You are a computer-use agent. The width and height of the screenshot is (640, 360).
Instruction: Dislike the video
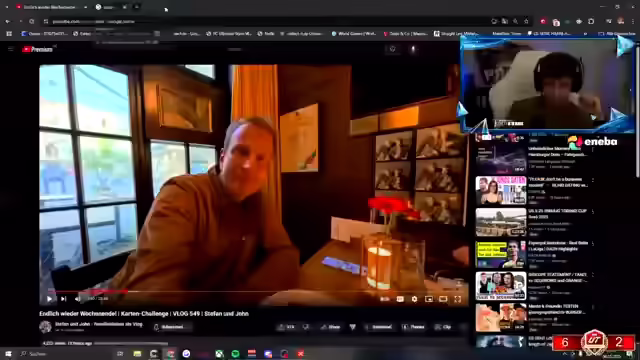[306, 327]
